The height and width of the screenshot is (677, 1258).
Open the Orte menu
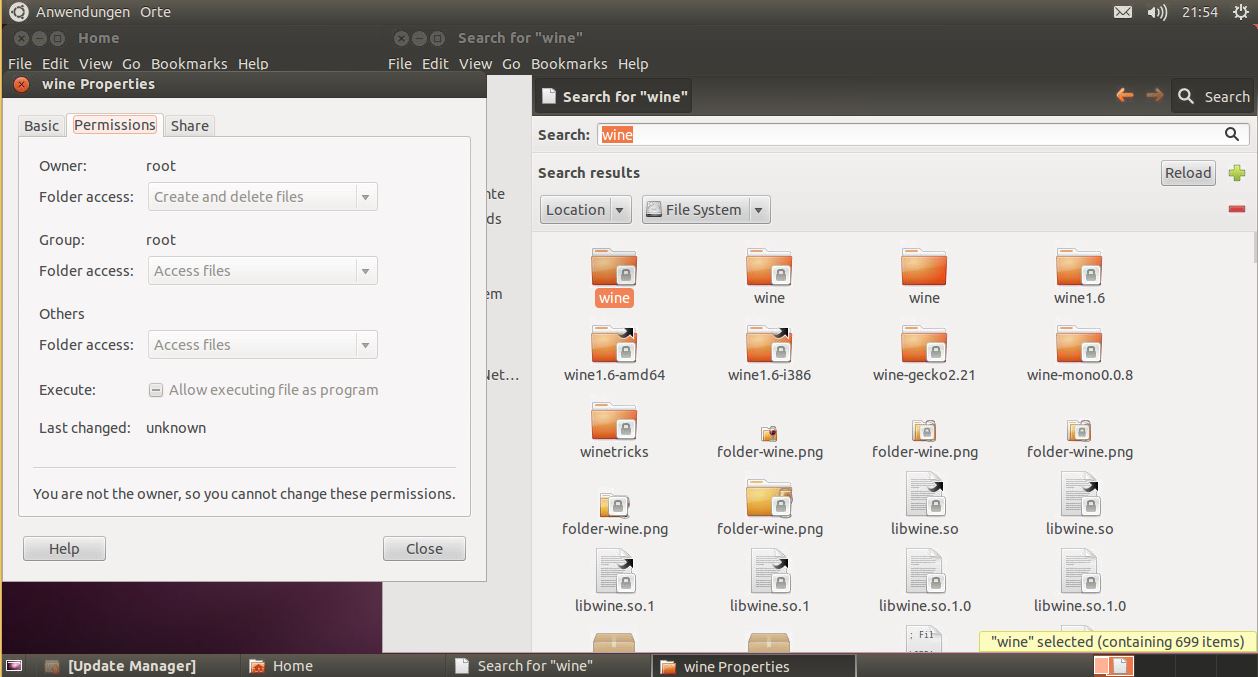click(x=155, y=12)
